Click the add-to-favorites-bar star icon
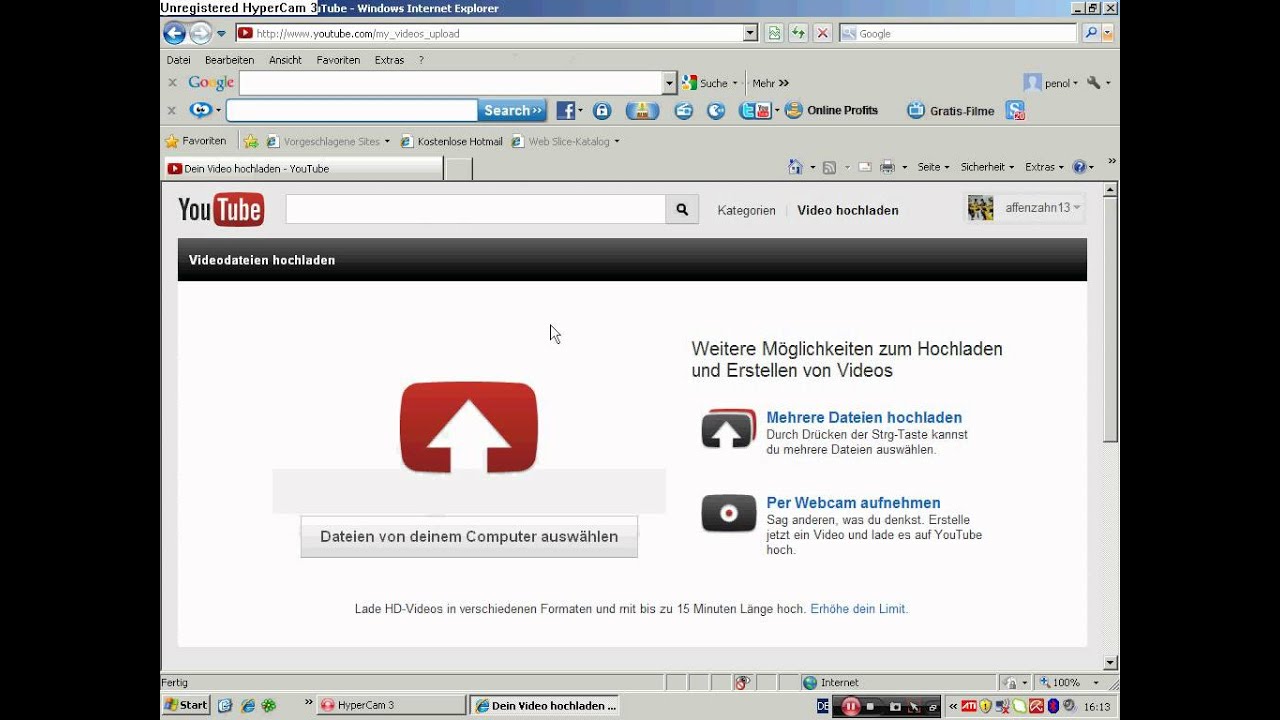Image resolution: width=1280 pixels, height=720 pixels. 251,141
